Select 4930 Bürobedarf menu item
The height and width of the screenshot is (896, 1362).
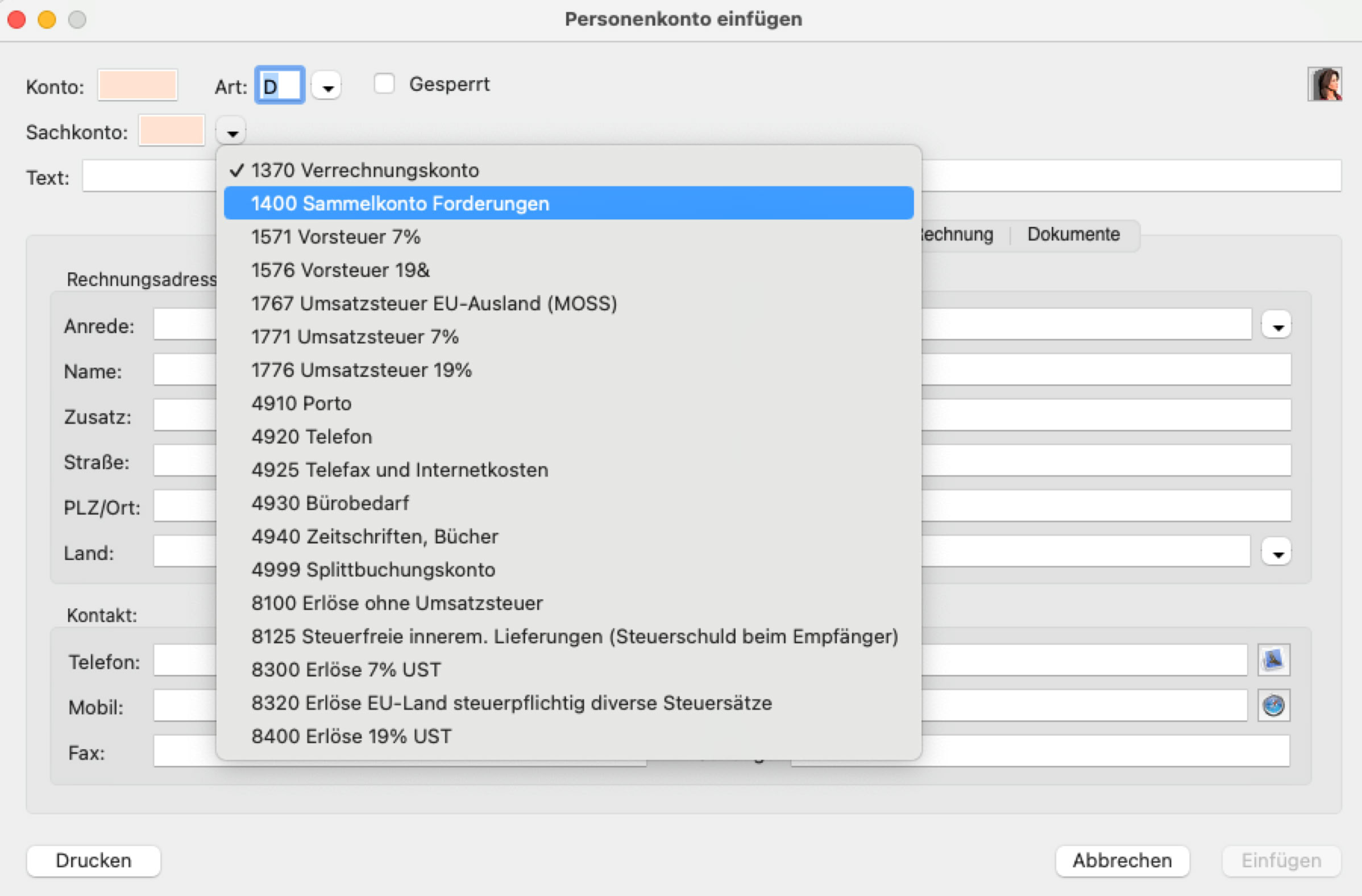330,503
